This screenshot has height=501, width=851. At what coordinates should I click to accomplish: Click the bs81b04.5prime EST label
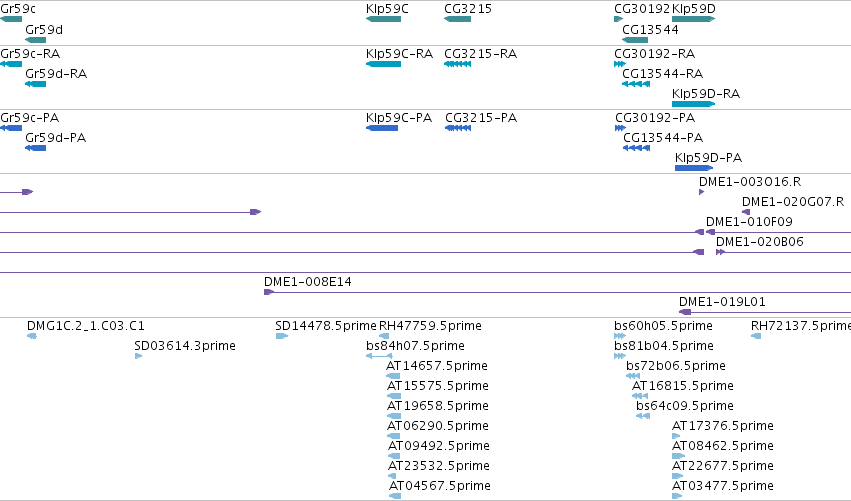tap(664, 346)
